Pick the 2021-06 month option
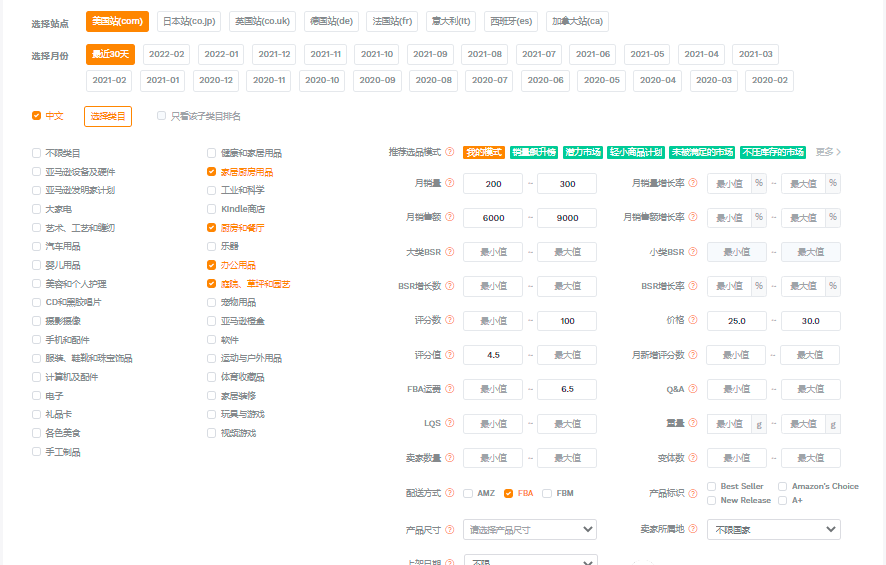886x565 pixels. [593, 54]
